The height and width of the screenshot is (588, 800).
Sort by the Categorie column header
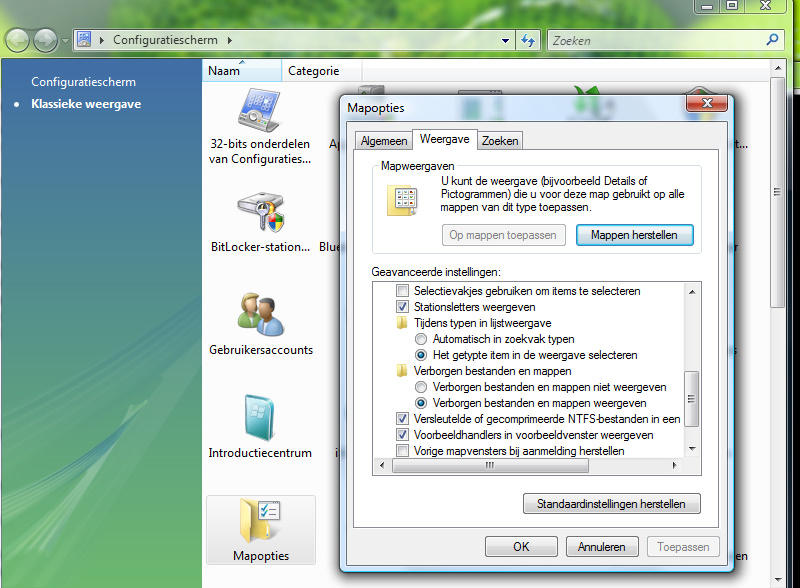pos(321,70)
